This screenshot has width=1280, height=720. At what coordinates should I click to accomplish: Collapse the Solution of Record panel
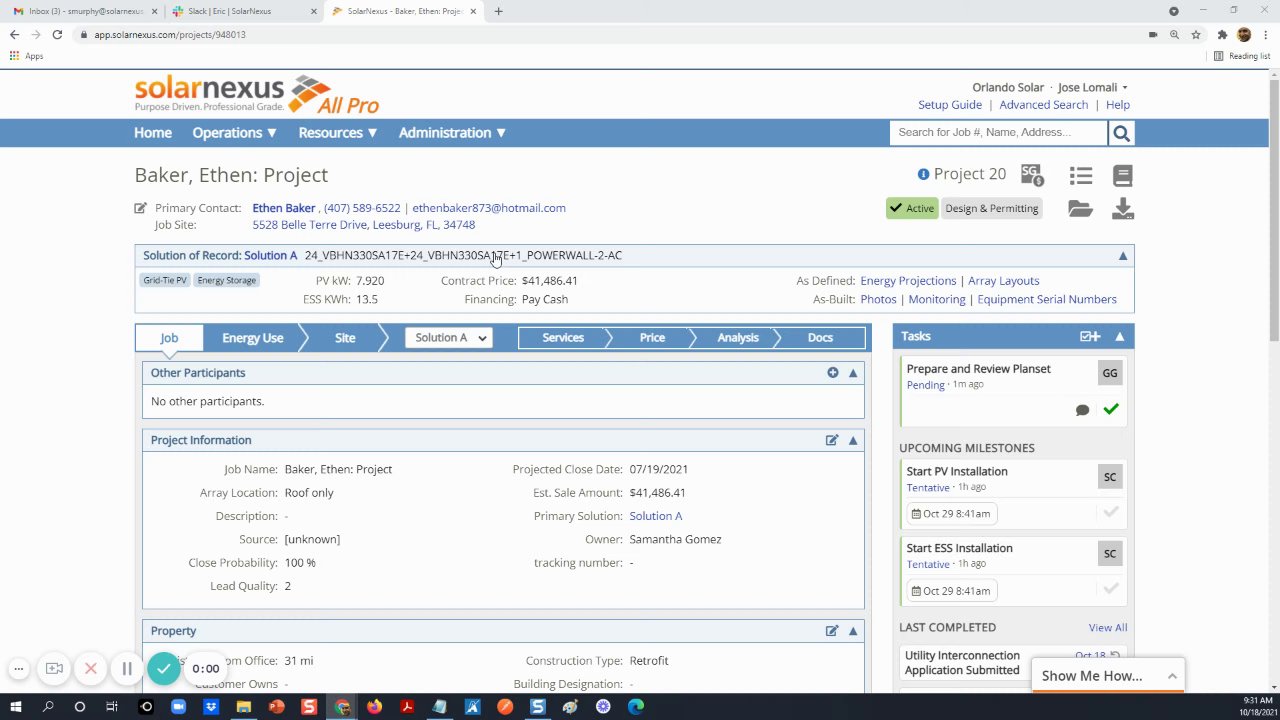1122,256
